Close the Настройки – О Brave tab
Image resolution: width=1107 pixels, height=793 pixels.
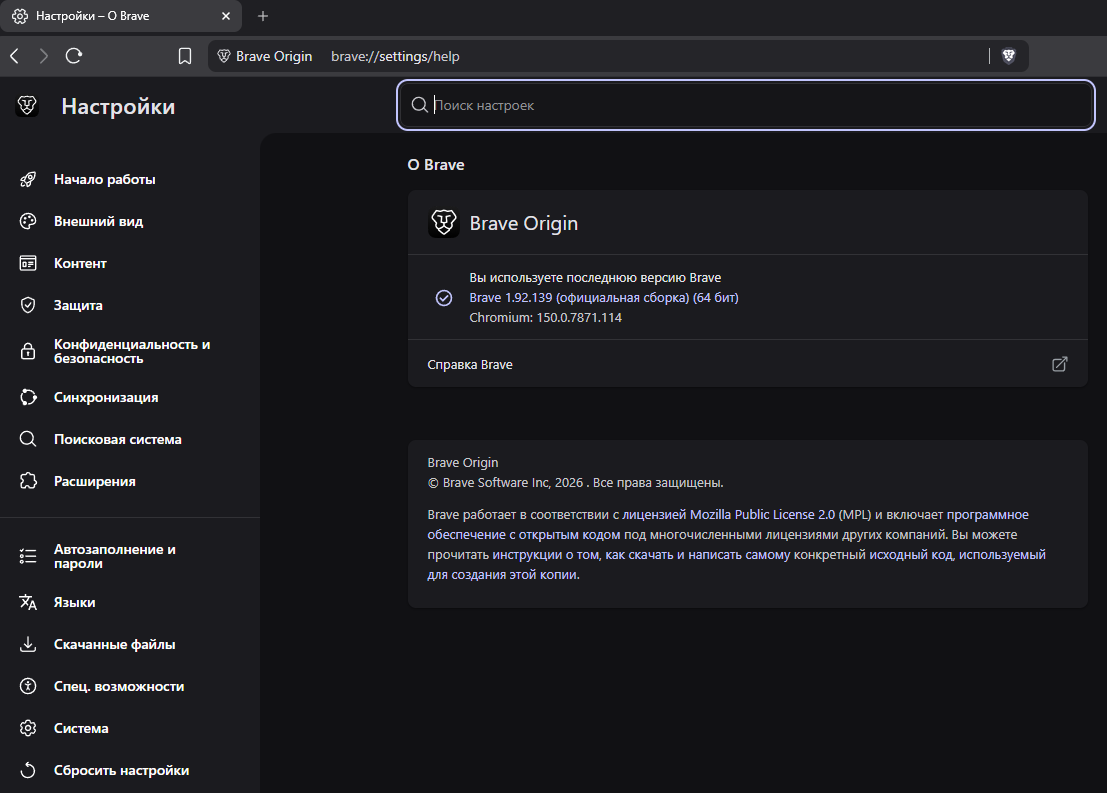[226, 16]
